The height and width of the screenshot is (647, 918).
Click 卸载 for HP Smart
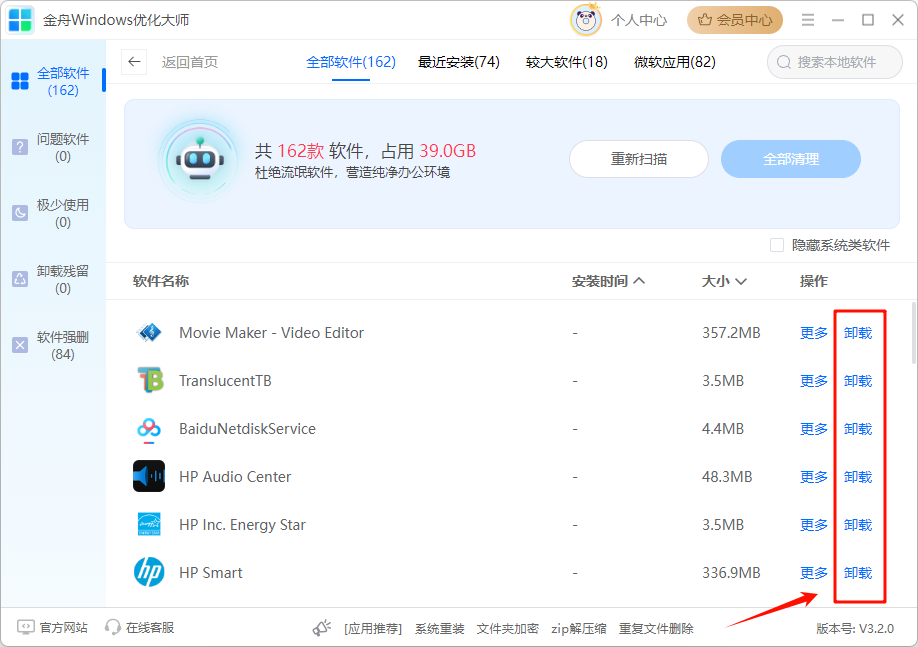858,573
